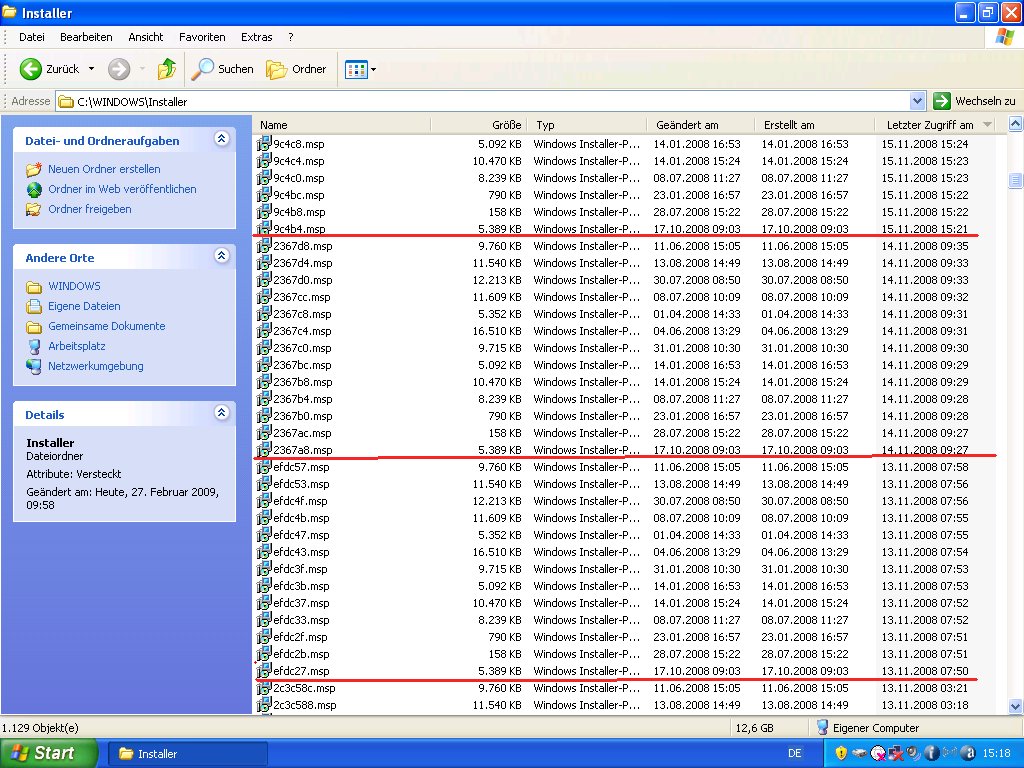This screenshot has width=1024, height=768.
Task: Collapse the Datei- und Ordneraufgaben panel
Action: click(x=221, y=138)
